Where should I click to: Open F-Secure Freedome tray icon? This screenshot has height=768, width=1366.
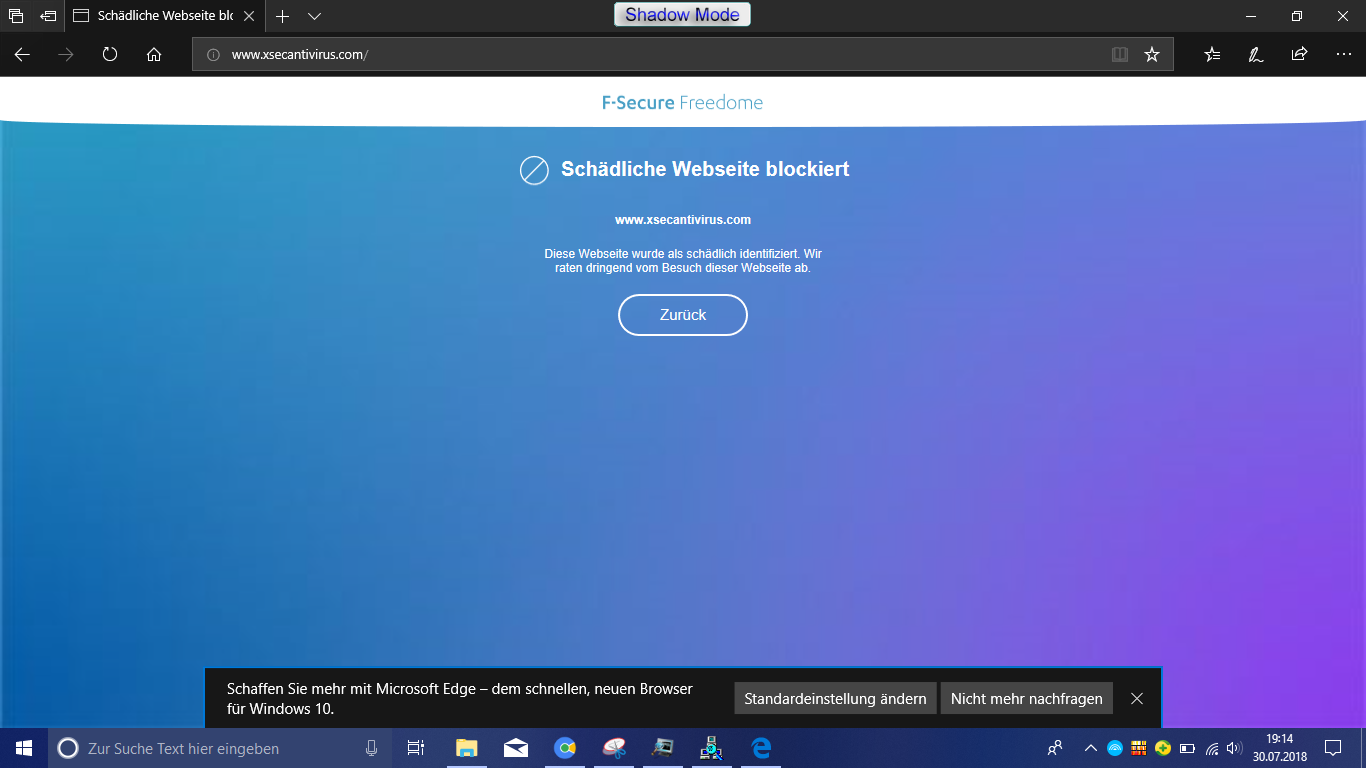(x=1115, y=748)
